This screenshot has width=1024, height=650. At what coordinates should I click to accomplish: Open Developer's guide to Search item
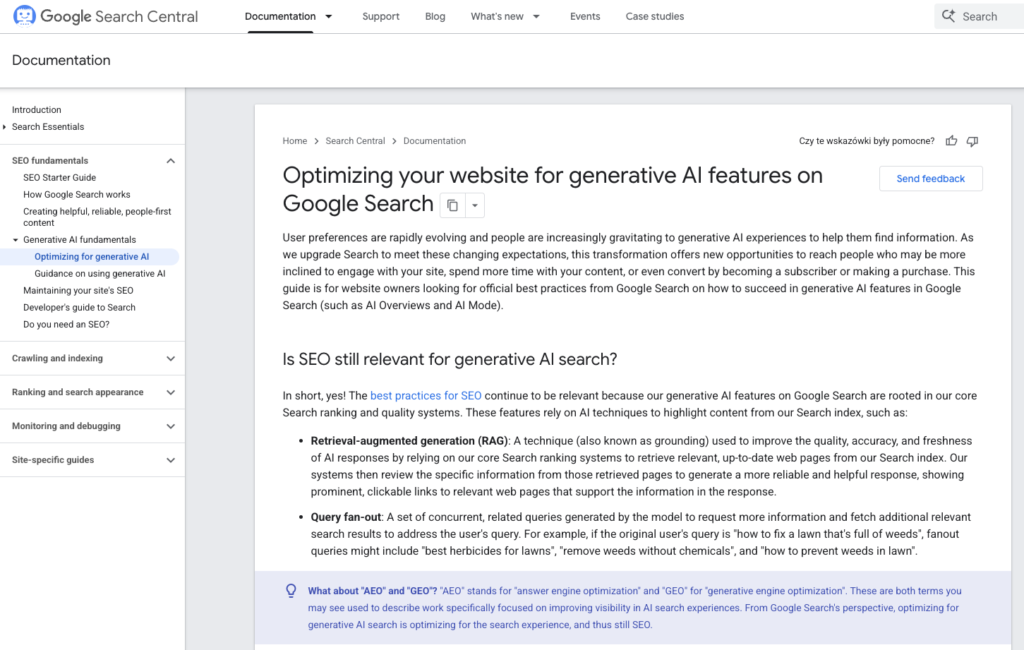pyautogui.click(x=79, y=308)
